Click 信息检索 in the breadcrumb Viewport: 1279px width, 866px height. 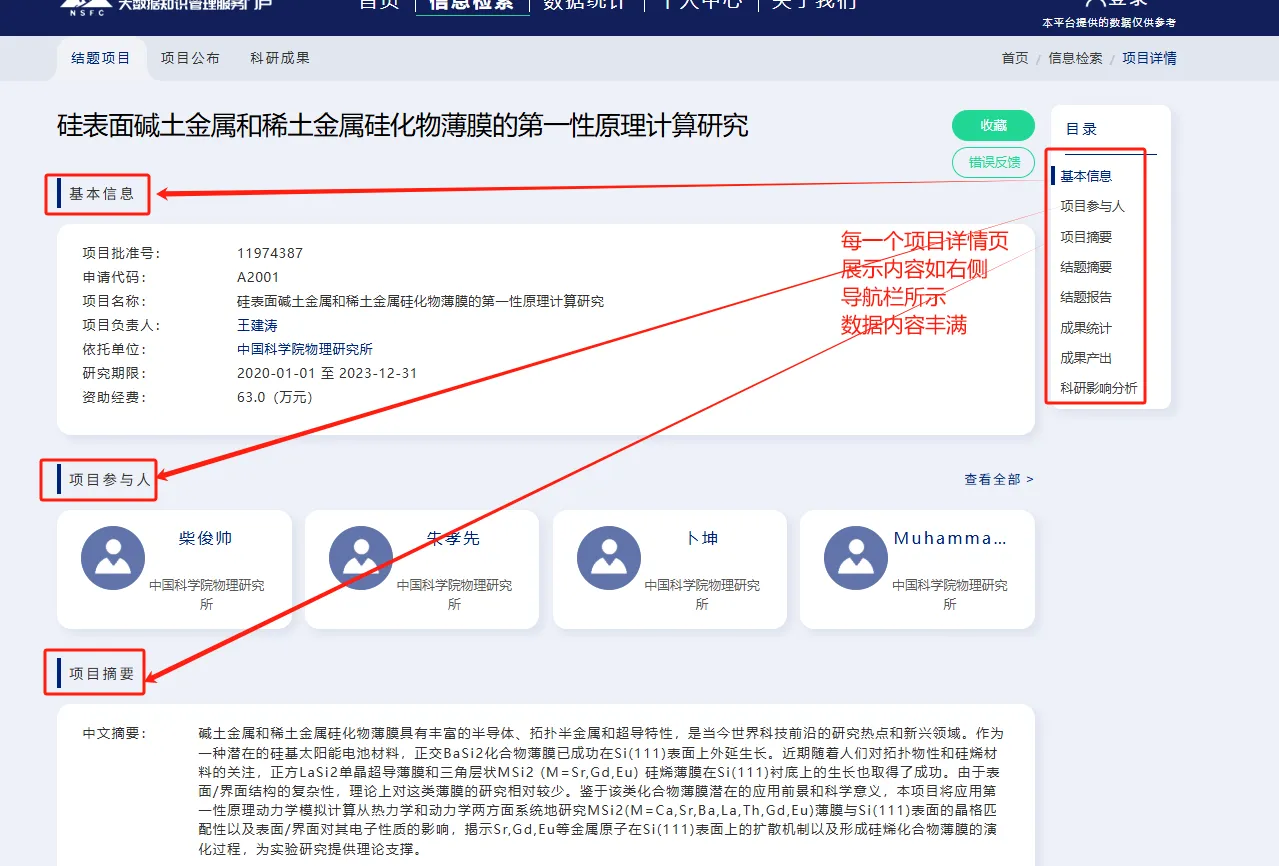click(x=1075, y=58)
